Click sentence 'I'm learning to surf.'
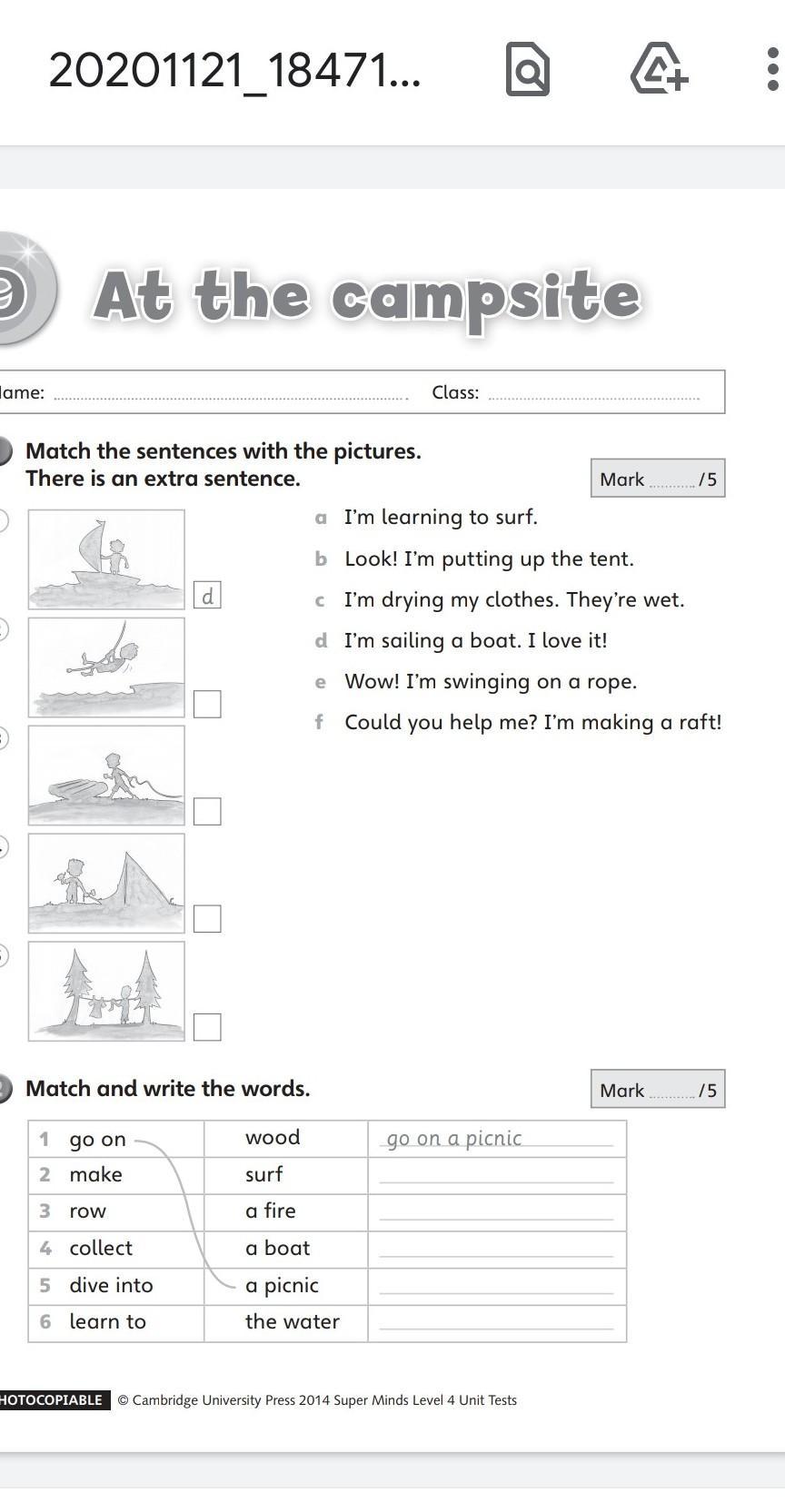 tap(441, 518)
